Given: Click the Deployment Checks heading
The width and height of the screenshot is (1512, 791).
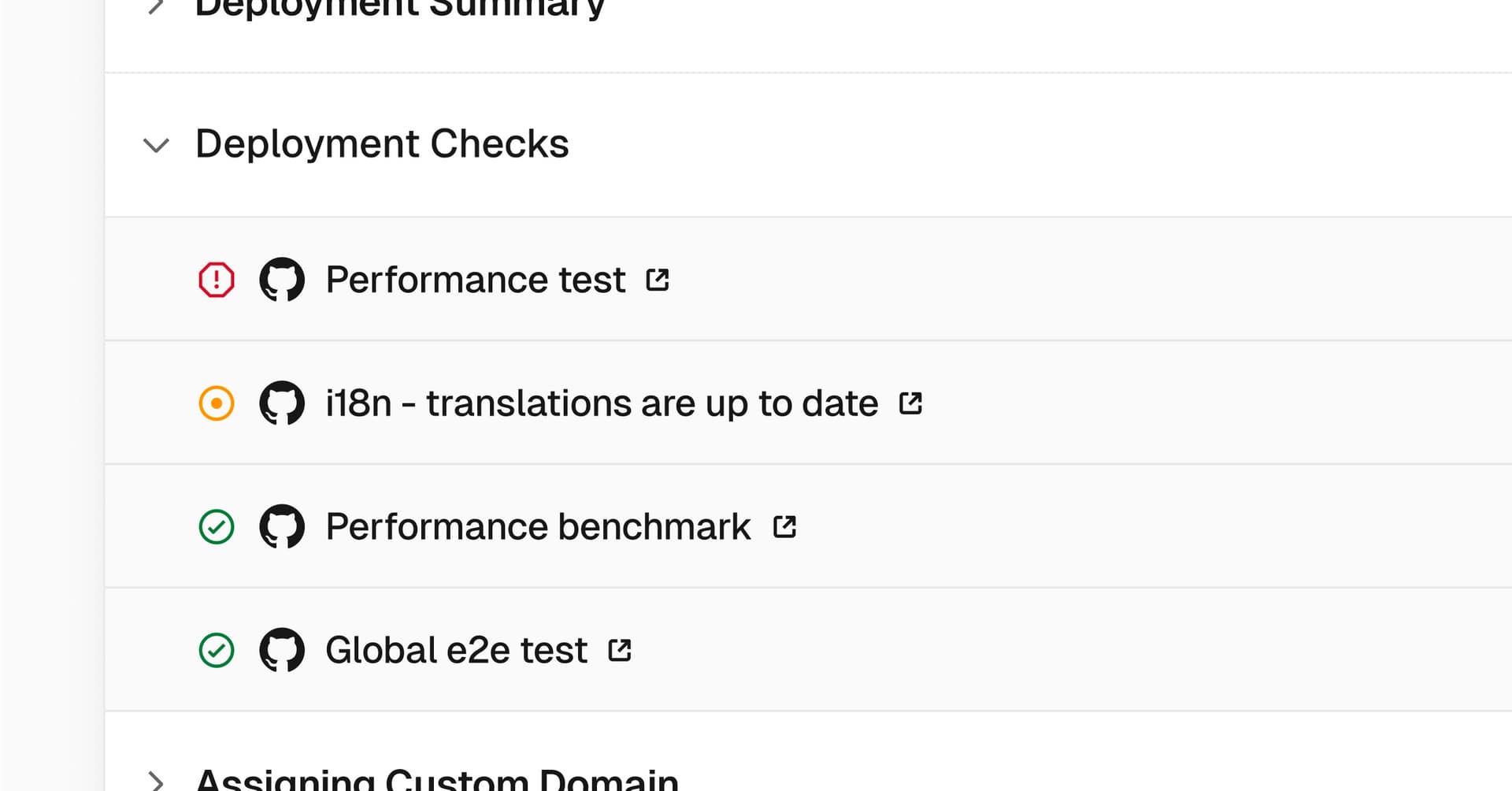Looking at the screenshot, I should click(x=382, y=144).
